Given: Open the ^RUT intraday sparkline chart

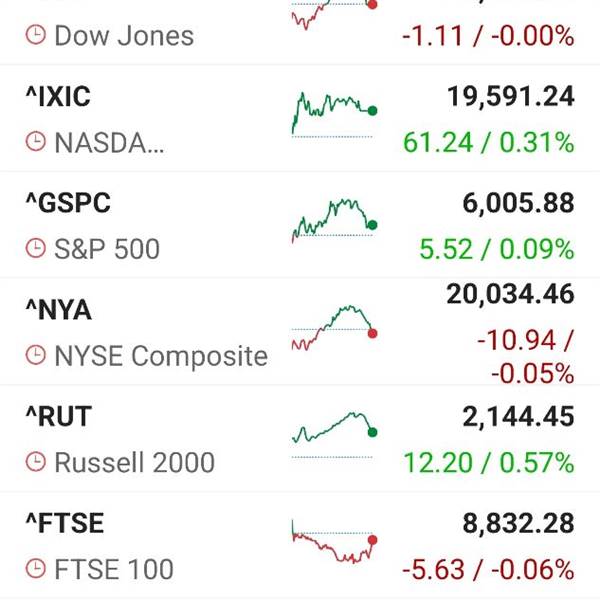Looking at the screenshot, I should point(335,435).
